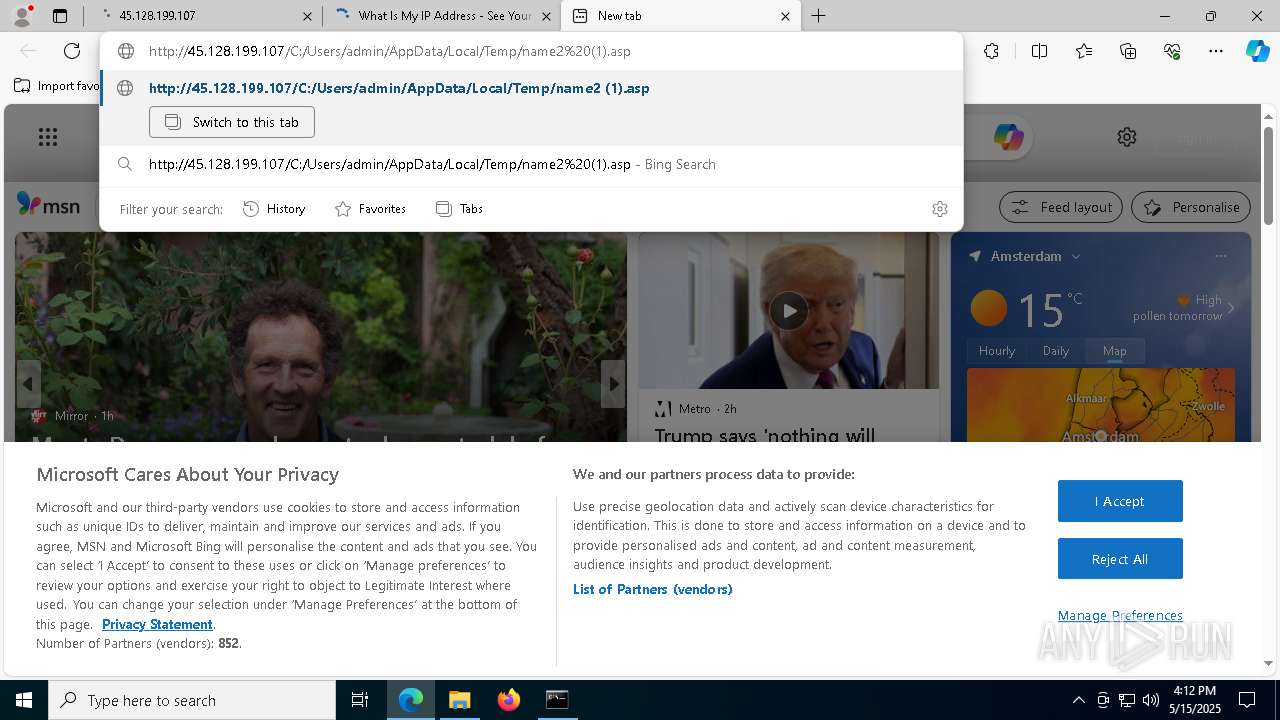This screenshot has height=720, width=1280.
Task: Open weather card more options ellipsis
Action: click(x=1220, y=256)
